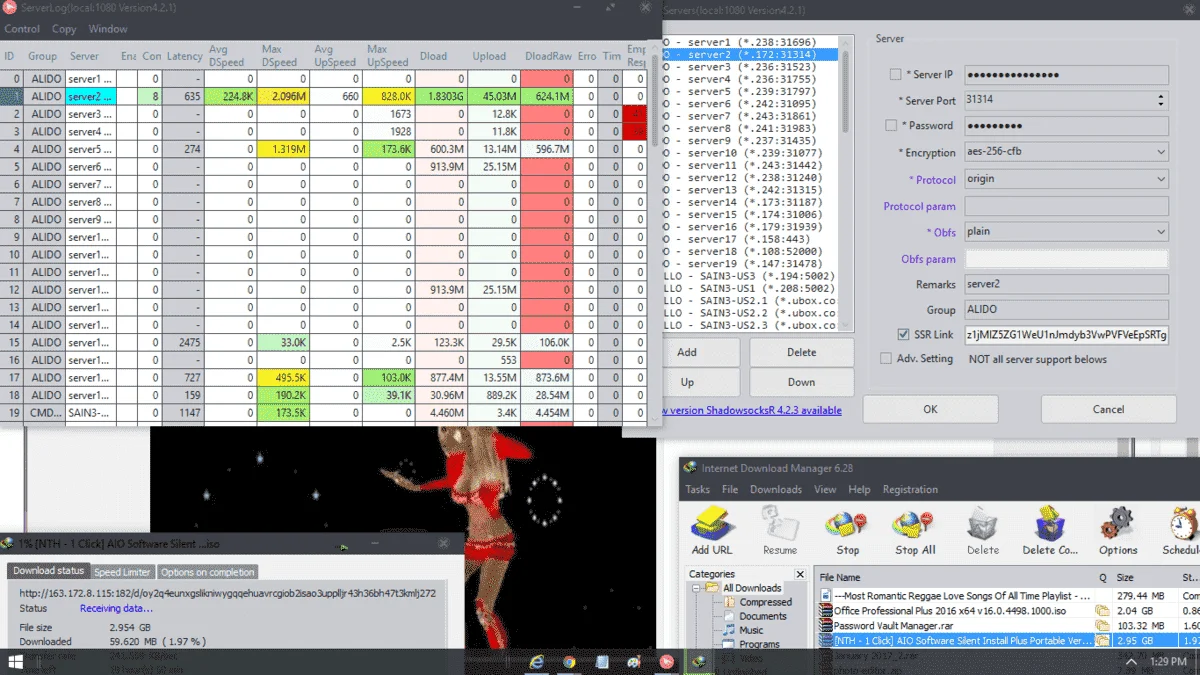Confirm with the OK button

930,409
